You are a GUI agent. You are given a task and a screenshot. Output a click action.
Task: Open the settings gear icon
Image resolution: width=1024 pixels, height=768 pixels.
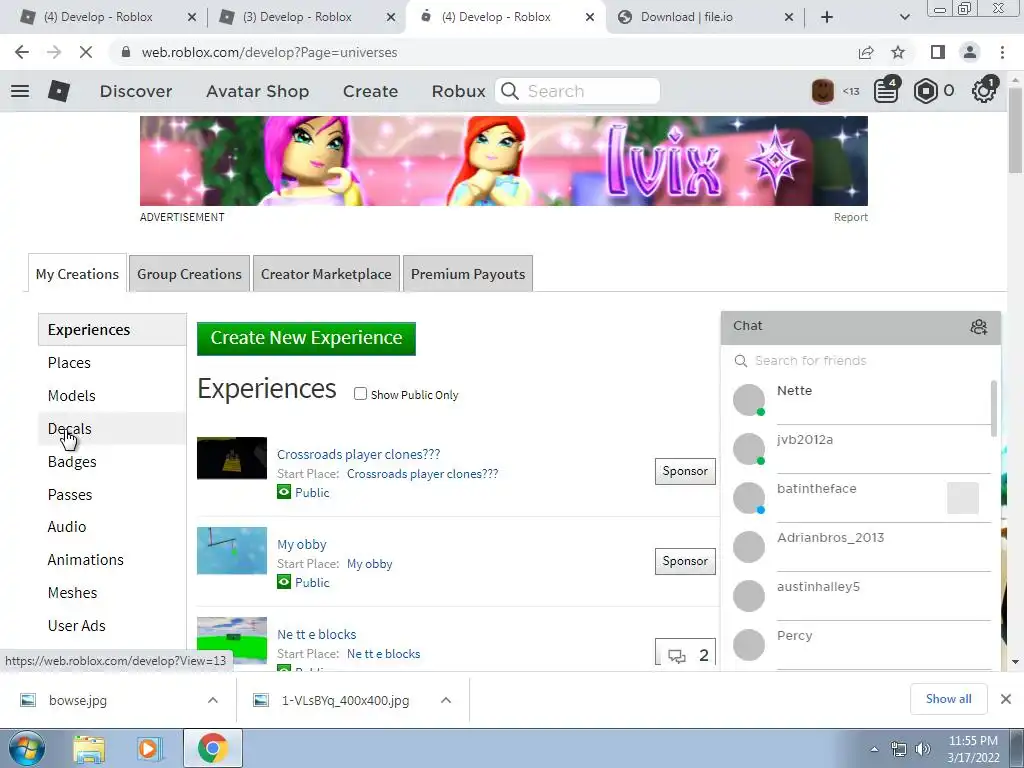coord(983,91)
